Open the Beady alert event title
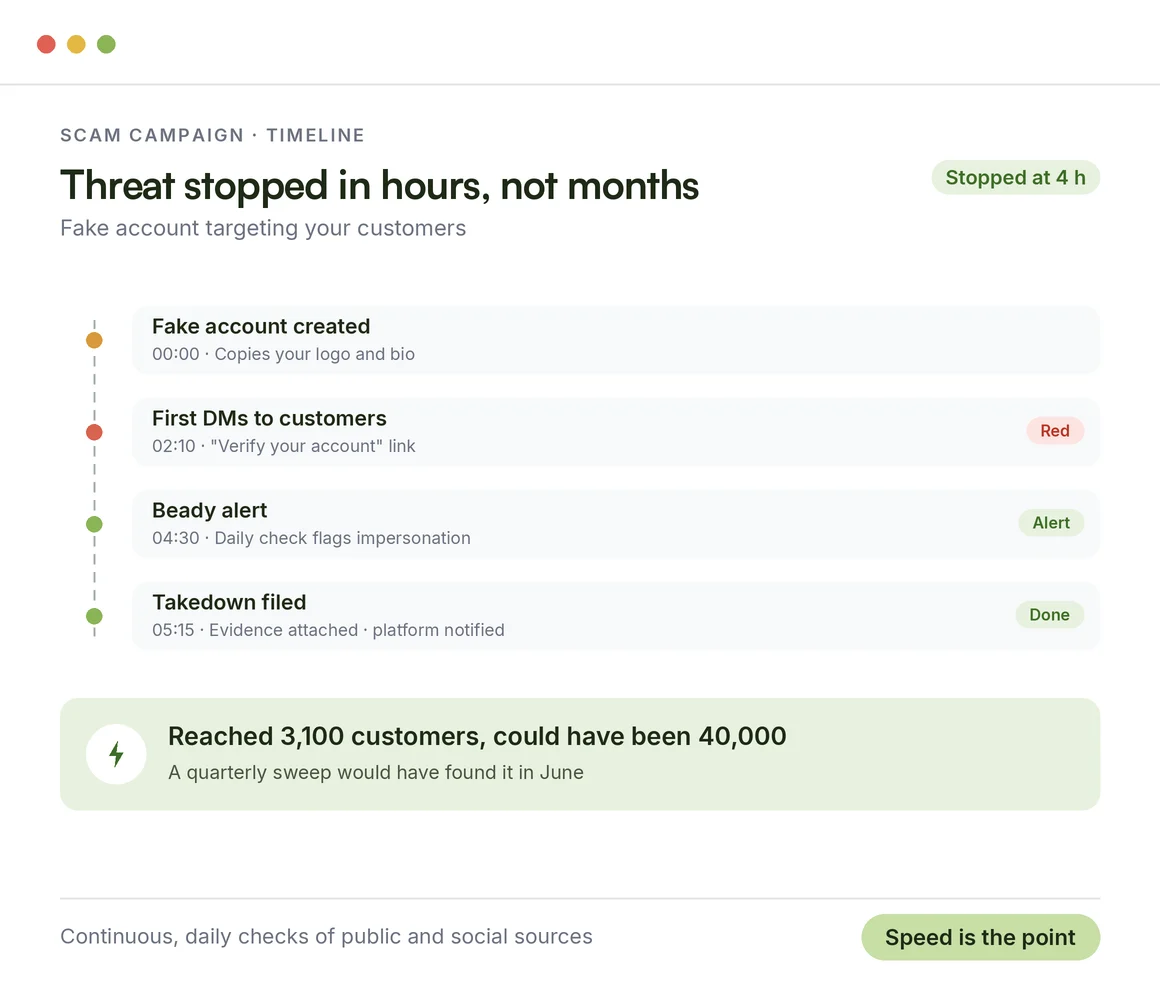1160x1000 pixels. point(209,510)
